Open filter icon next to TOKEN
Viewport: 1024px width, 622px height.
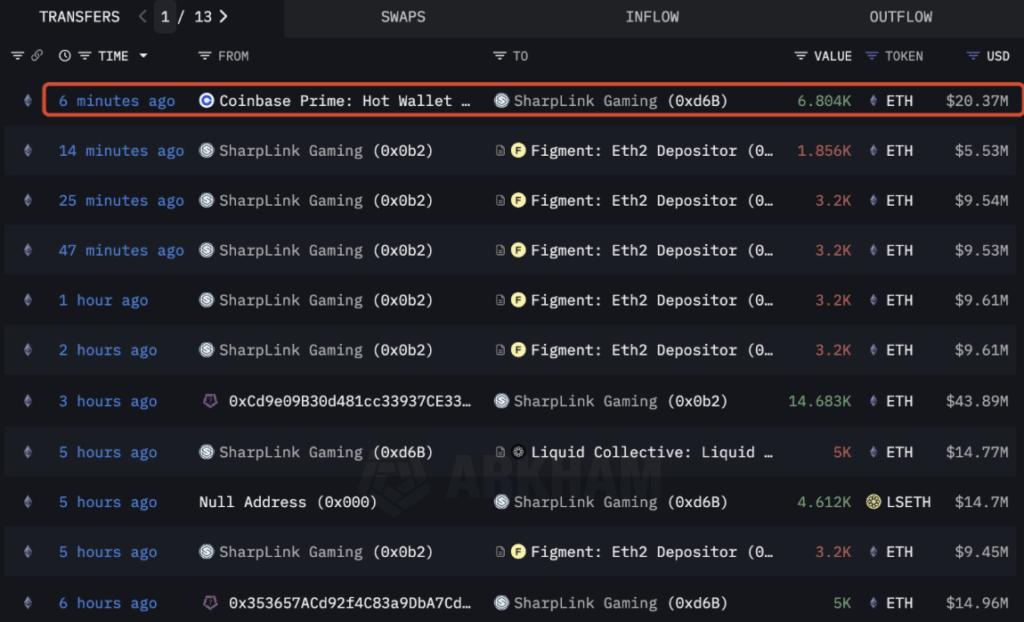coord(871,56)
